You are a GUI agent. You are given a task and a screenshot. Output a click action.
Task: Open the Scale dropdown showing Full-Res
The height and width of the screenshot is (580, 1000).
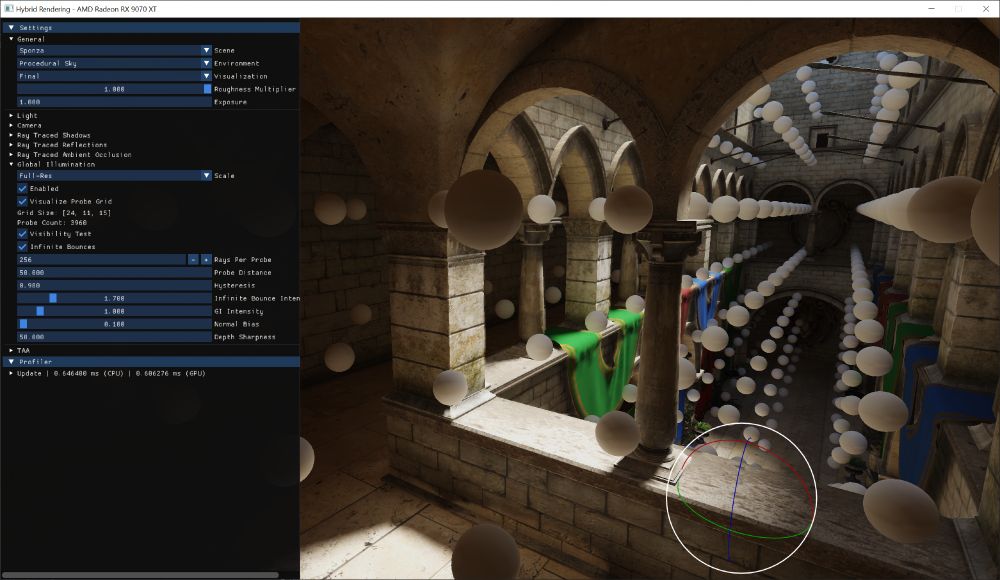114,175
